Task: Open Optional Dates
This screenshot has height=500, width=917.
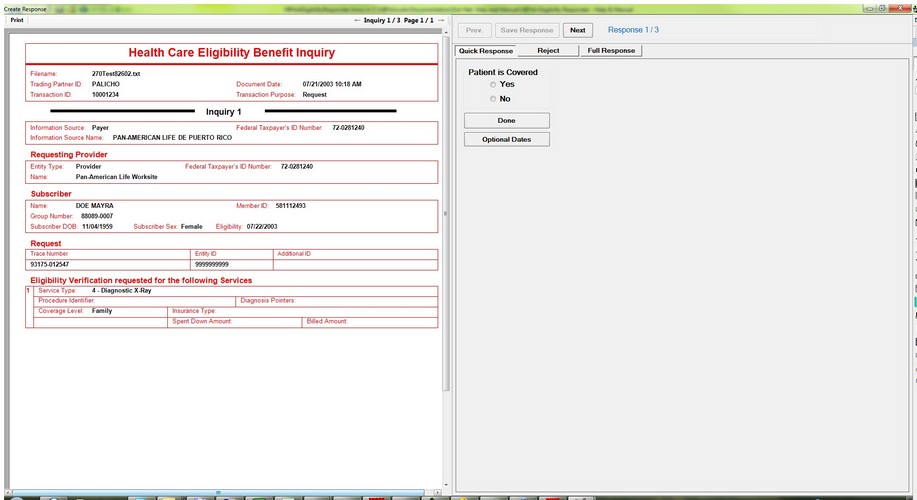Action: (506, 139)
